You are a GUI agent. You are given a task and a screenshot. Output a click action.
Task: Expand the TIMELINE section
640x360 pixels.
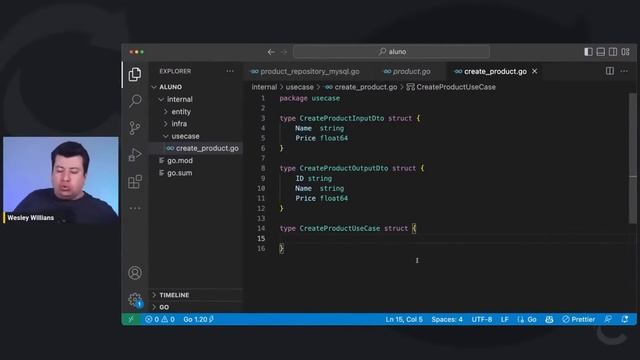(197, 295)
